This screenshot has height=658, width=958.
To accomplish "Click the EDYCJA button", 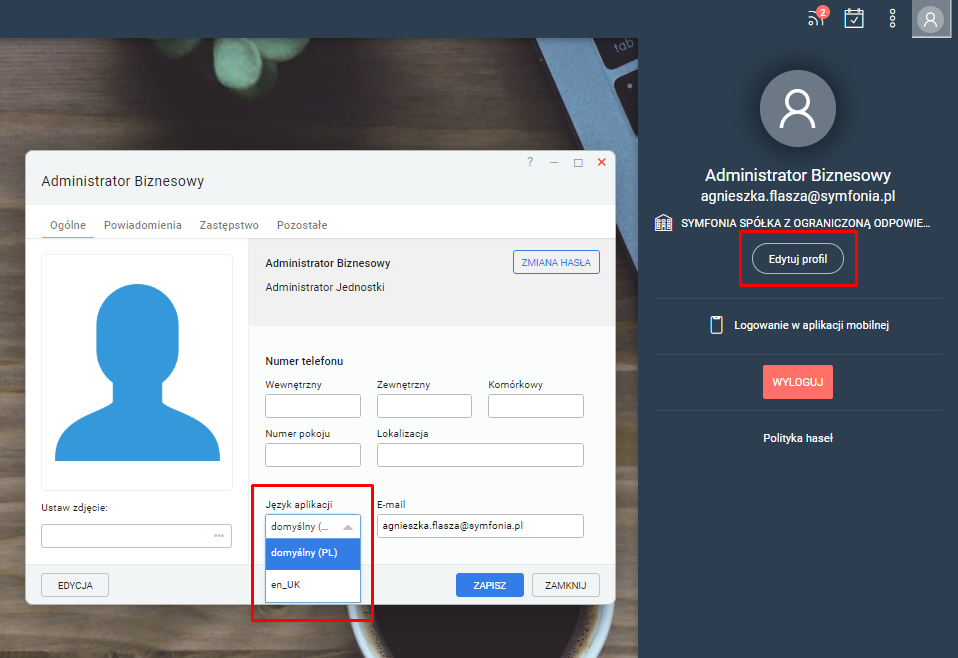I will [x=75, y=585].
